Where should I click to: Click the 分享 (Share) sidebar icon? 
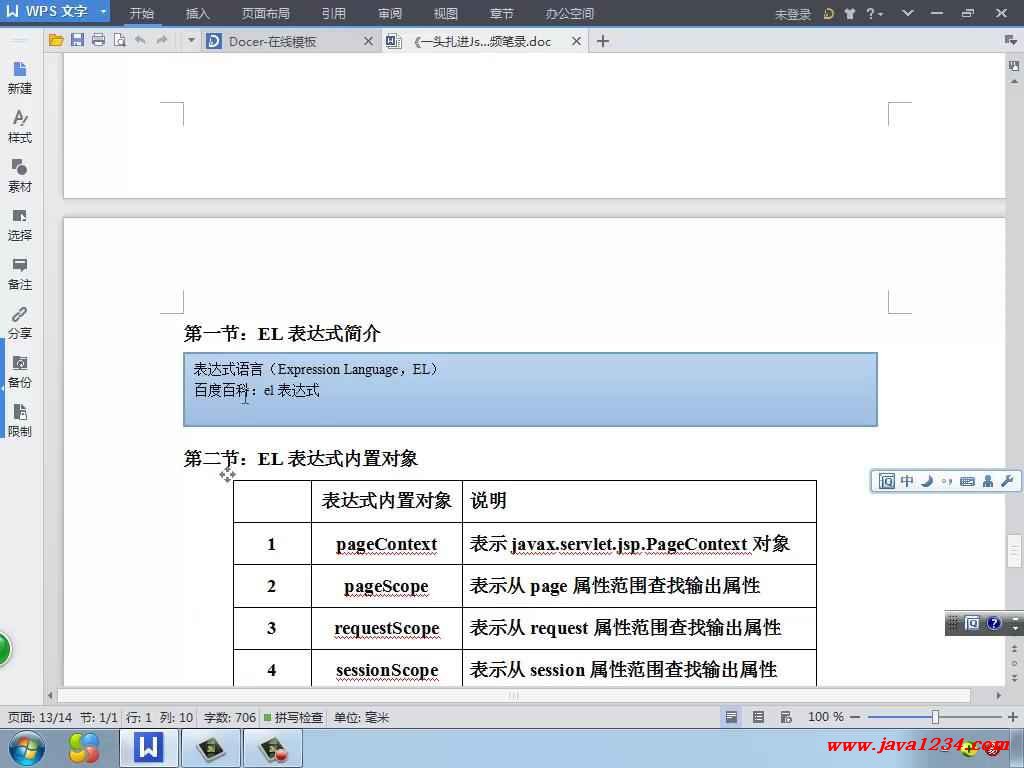[19, 323]
